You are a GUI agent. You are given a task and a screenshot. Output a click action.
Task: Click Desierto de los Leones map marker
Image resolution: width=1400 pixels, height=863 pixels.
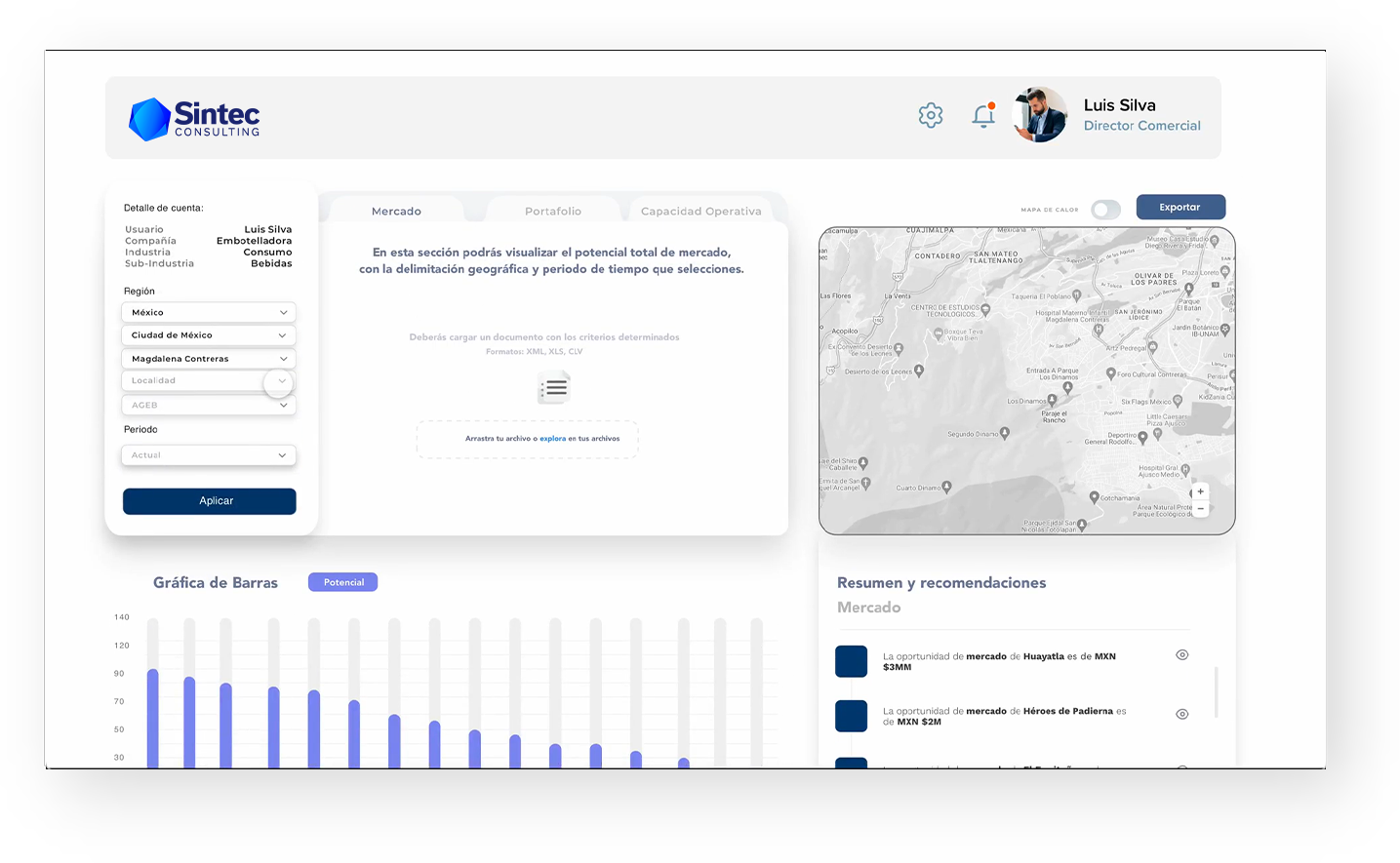point(919,371)
